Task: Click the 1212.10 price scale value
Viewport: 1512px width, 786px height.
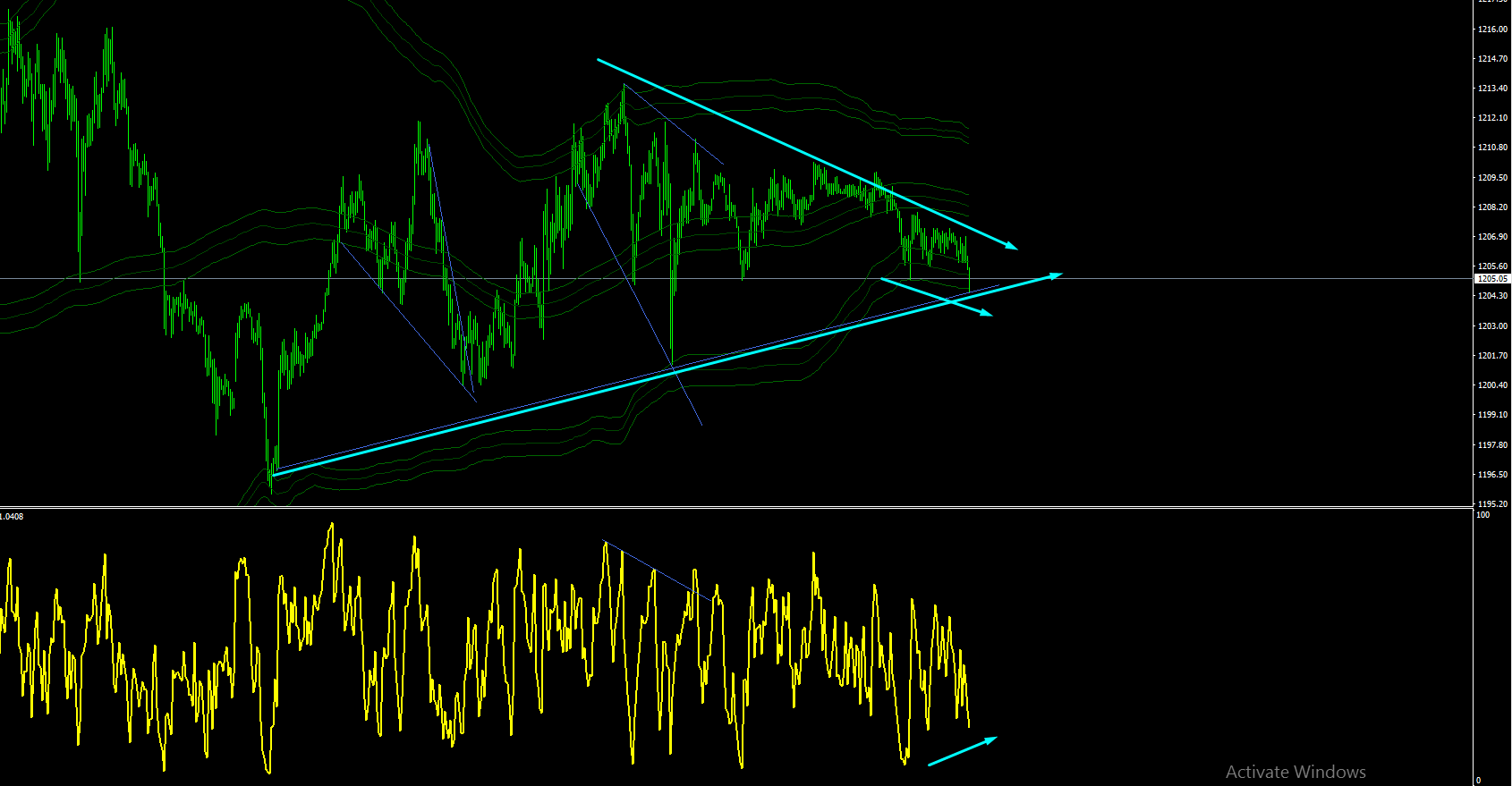Action: pyautogui.click(x=1492, y=118)
